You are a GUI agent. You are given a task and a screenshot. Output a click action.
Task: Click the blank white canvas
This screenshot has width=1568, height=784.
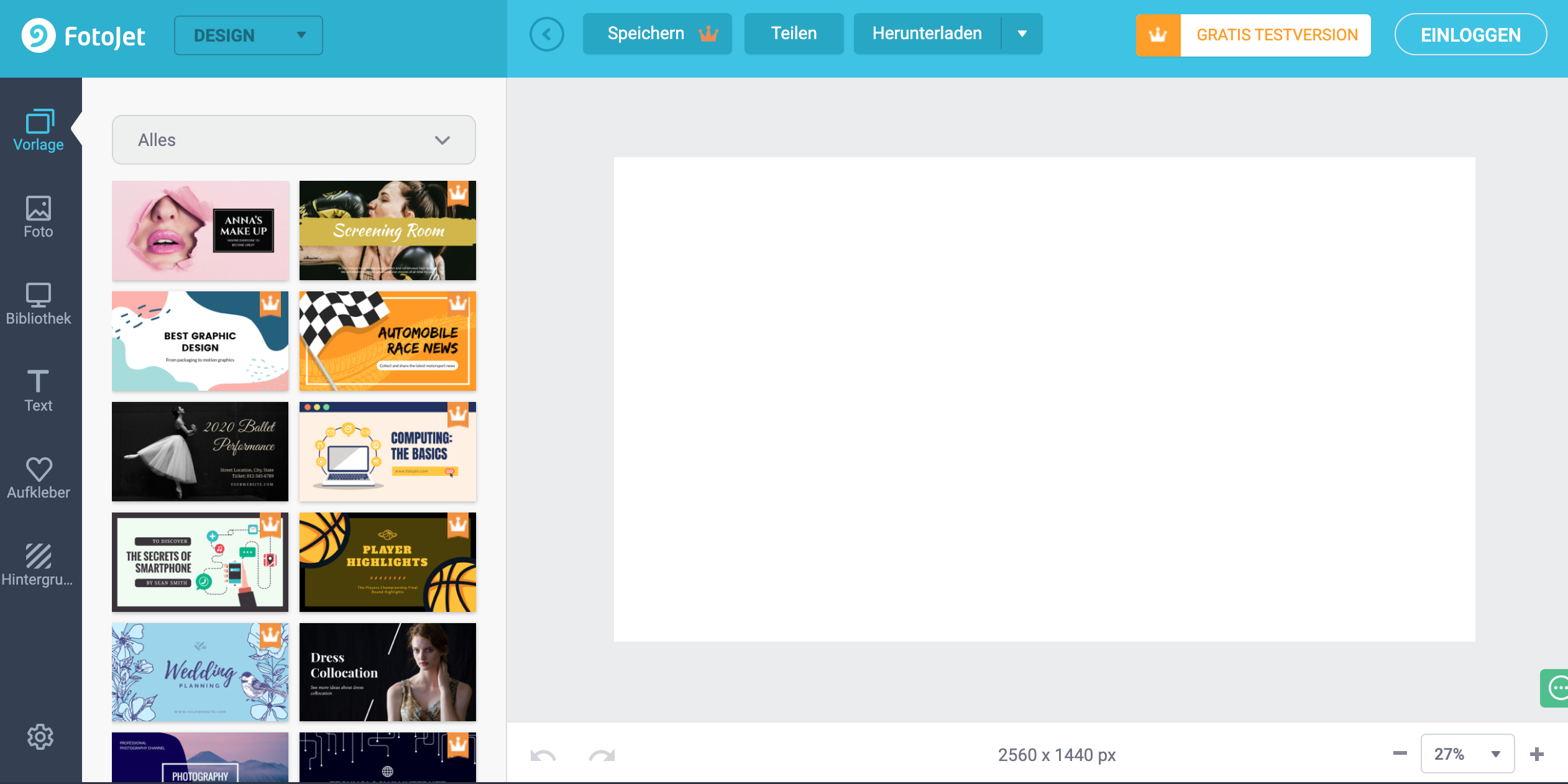pyautogui.click(x=1044, y=399)
